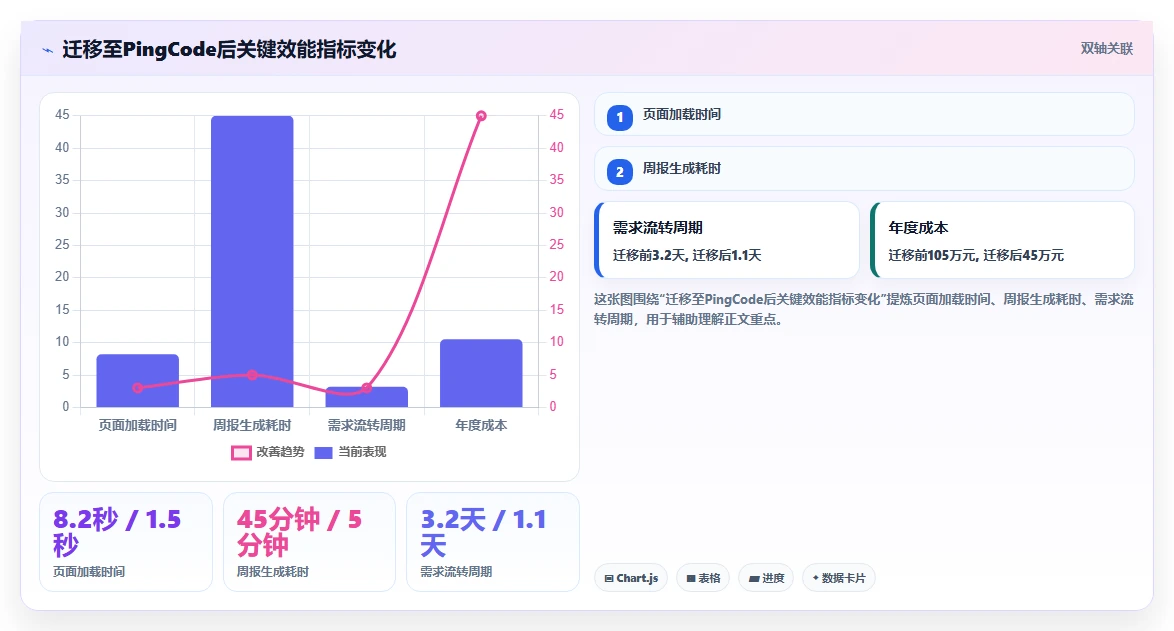Click the 双轴关联 label in the header
The height and width of the screenshot is (631, 1174).
(x=1107, y=49)
